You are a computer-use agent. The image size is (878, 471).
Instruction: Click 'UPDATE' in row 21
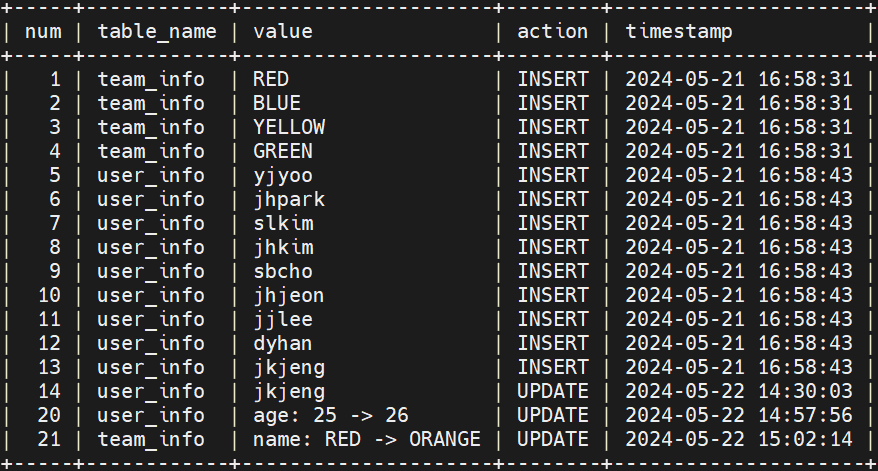[553, 440]
